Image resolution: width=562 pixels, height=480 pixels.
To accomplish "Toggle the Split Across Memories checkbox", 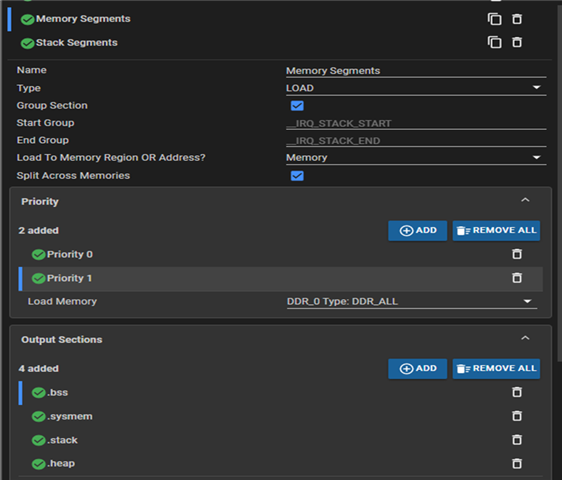I will click(297, 176).
